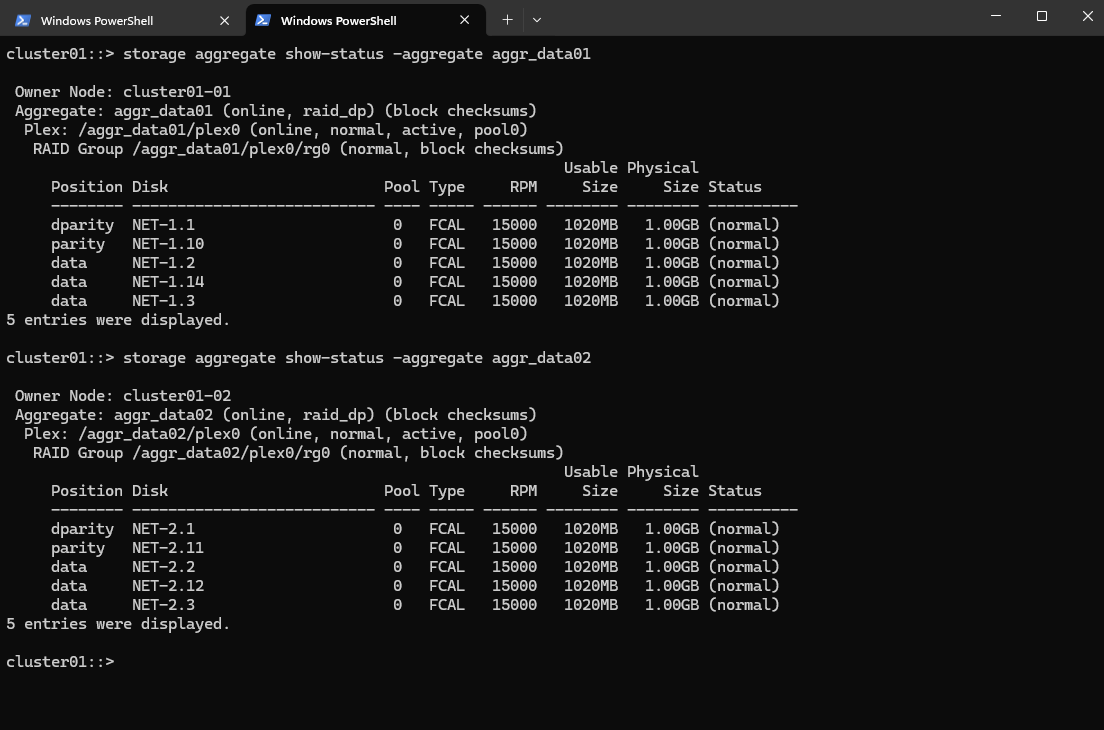Click disk name NET-2.11
The height and width of the screenshot is (730, 1104).
click(x=168, y=548)
